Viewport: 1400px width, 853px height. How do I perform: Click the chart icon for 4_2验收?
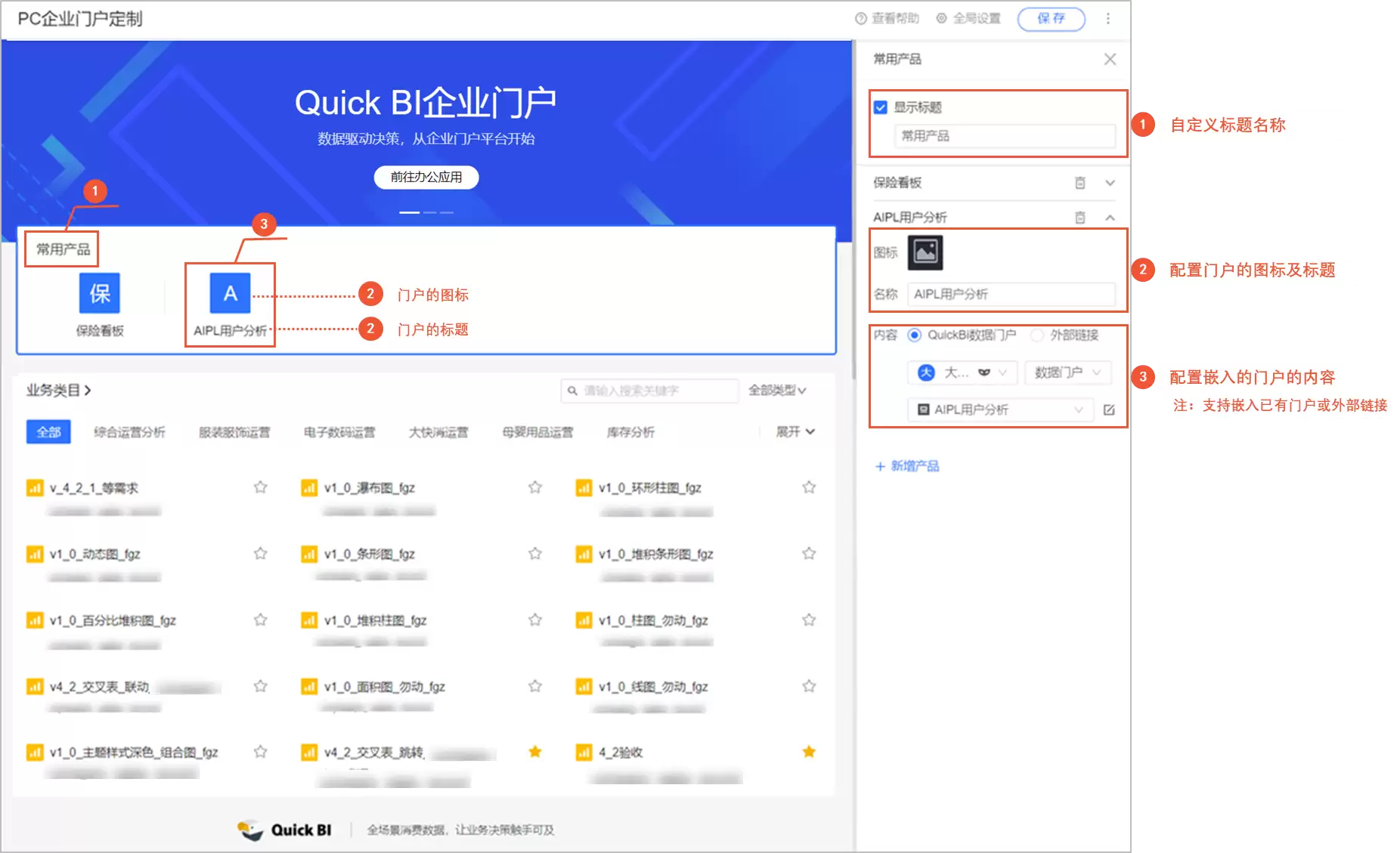(584, 752)
